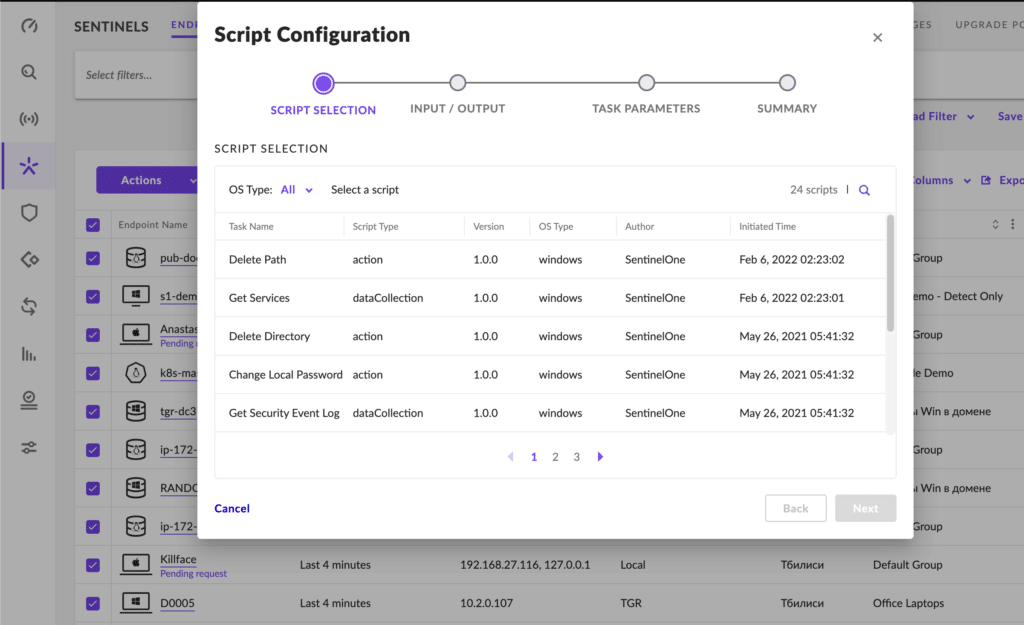Screen dimensions: 1024x625
Task: Click the script list vertical scrollbar
Action: tap(890, 272)
